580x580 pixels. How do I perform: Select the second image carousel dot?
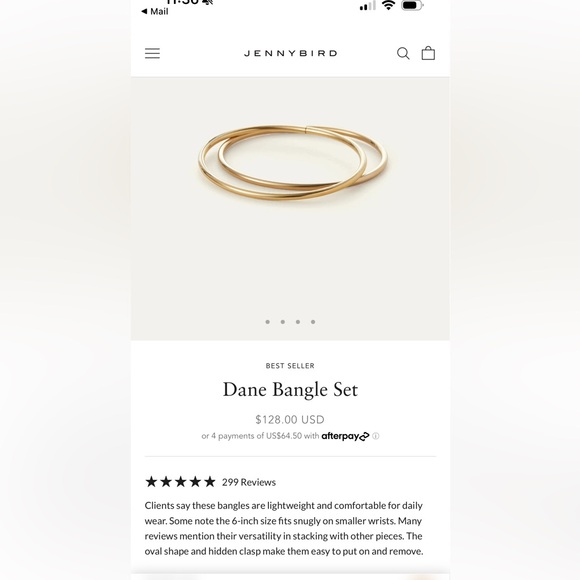click(283, 322)
